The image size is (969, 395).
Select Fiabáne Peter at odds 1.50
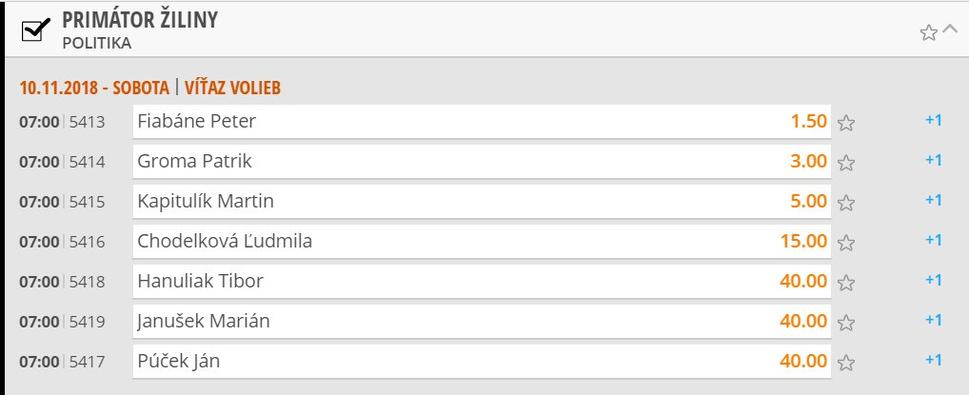coord(482,121)
